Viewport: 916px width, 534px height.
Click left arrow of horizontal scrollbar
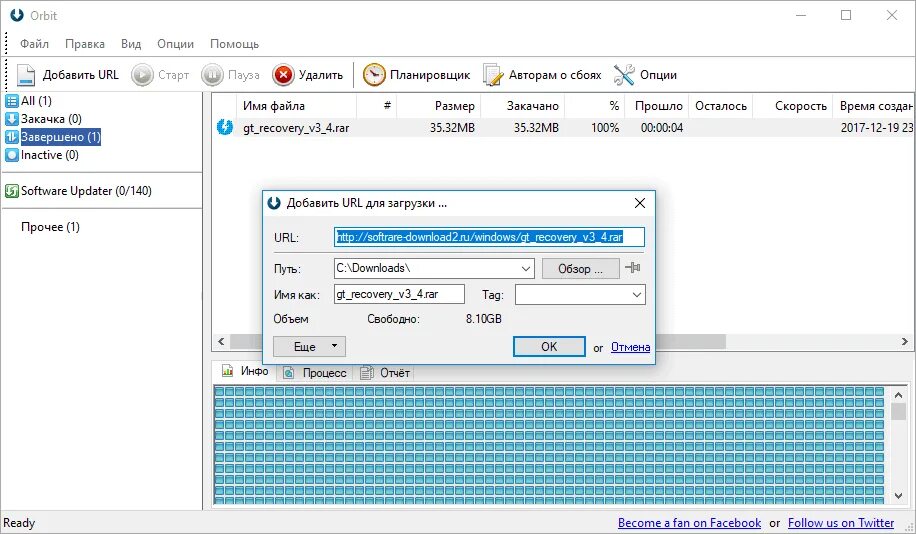click(221, 341)
